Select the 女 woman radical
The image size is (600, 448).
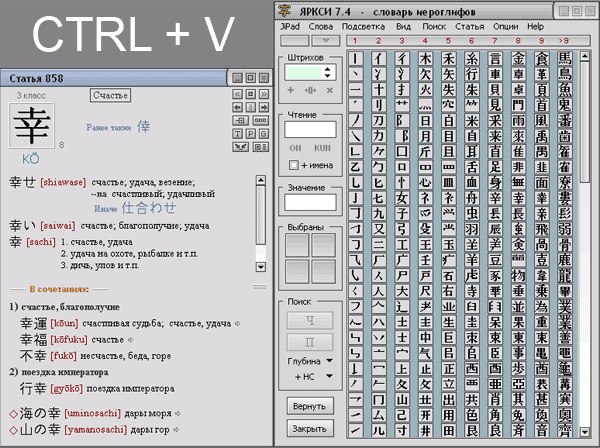click(402, 198)
